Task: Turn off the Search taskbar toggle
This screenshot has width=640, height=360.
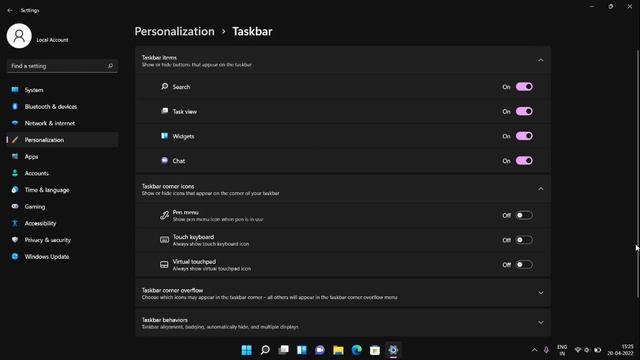Action: [x=524, y=87]
